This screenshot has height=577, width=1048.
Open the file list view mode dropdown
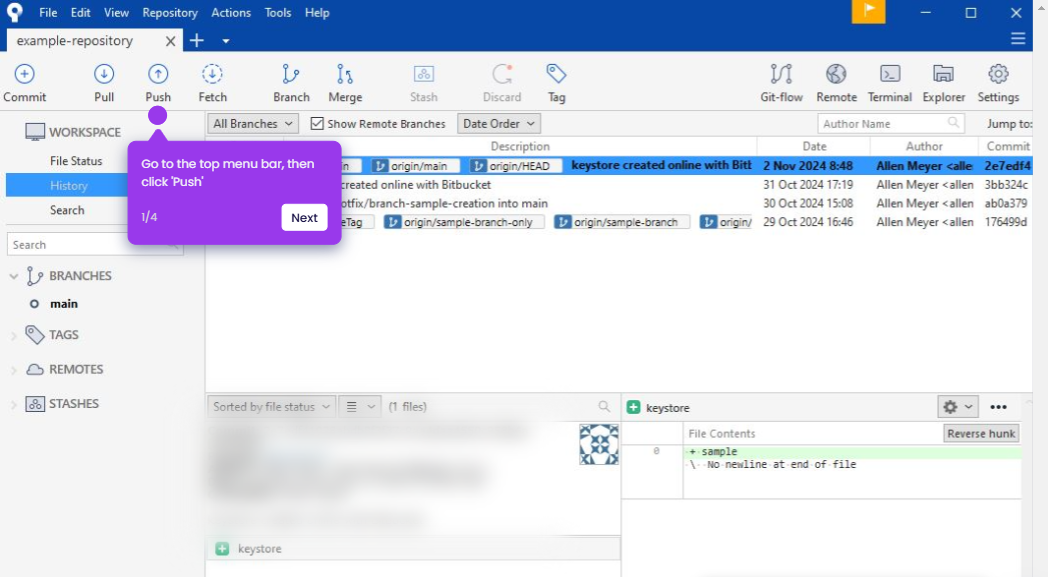360,407
